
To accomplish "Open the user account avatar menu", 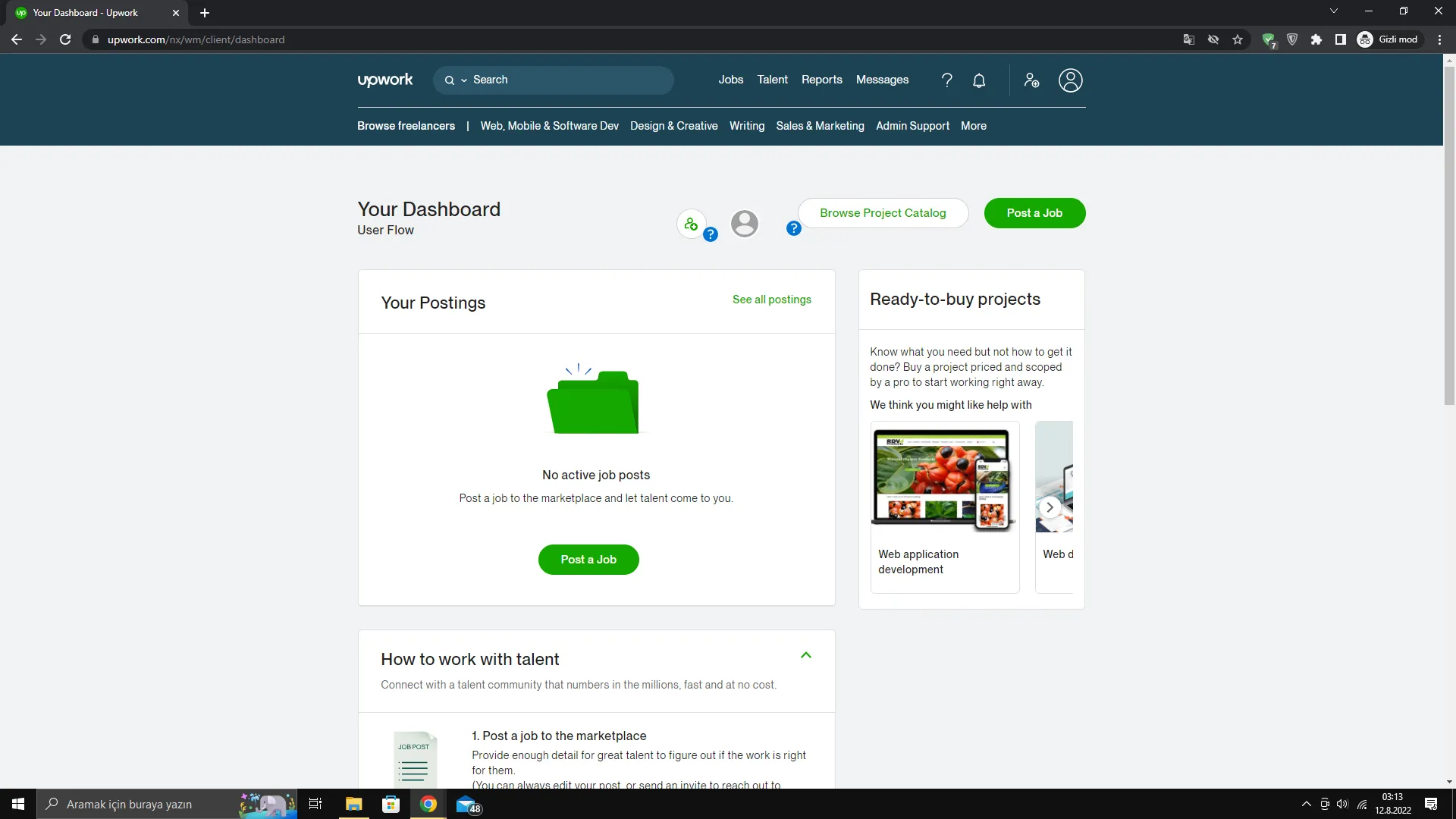I will tap(1070, 80).
